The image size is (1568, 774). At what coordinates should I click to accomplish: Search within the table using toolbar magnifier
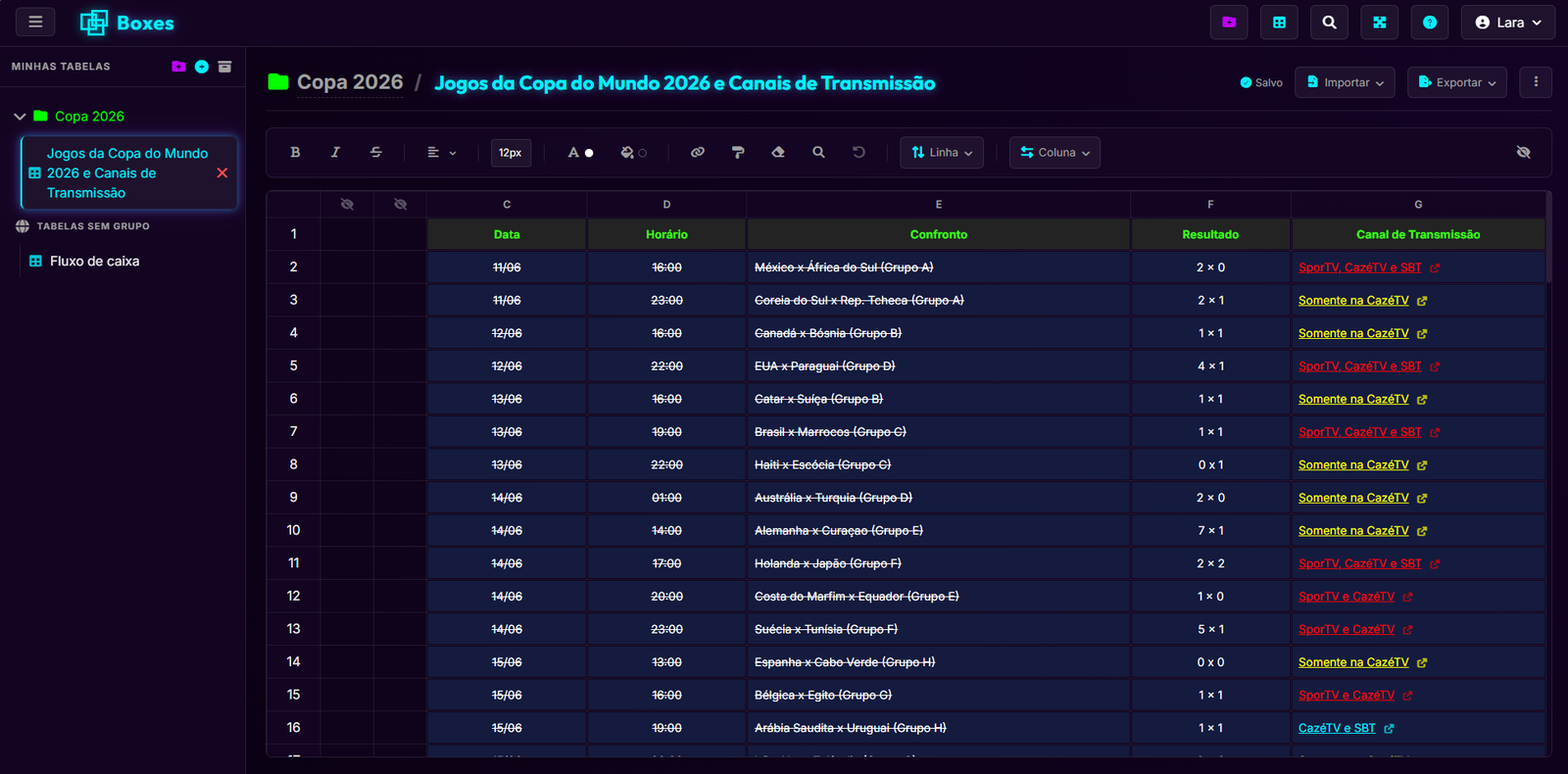click(x=818, y=153)
